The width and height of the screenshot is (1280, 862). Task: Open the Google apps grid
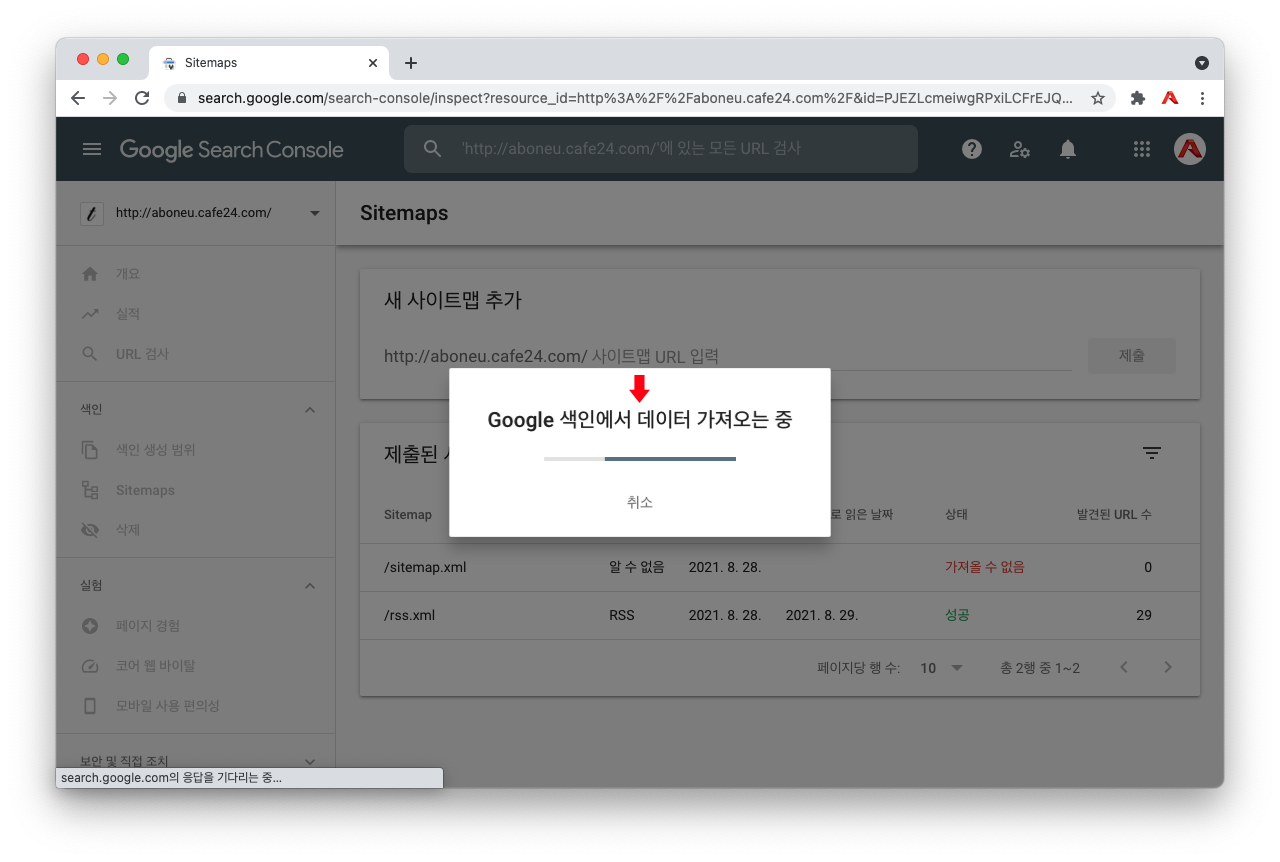[1142, 149]
